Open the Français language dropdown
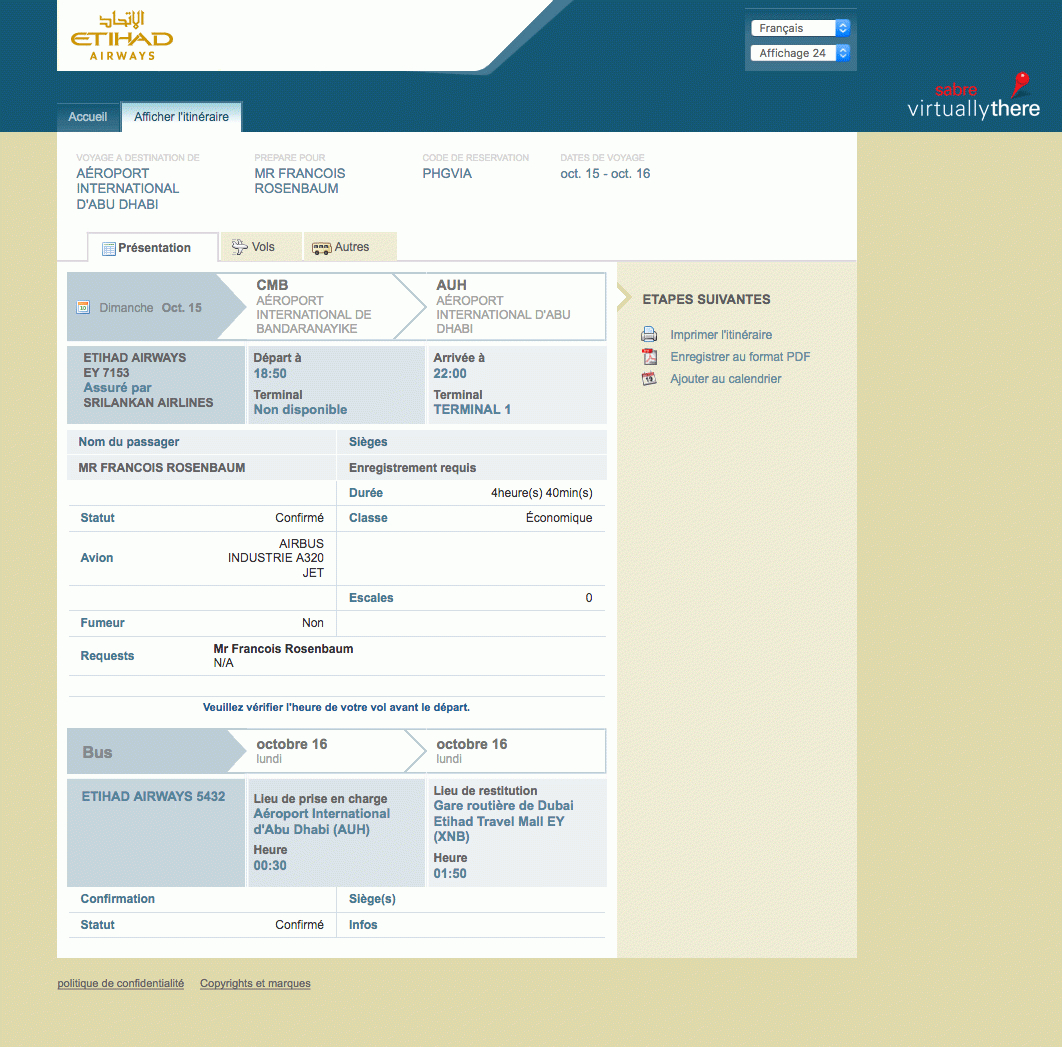Image resolution: width=1062 pixels, height=1047 pixels. [800, 28]
